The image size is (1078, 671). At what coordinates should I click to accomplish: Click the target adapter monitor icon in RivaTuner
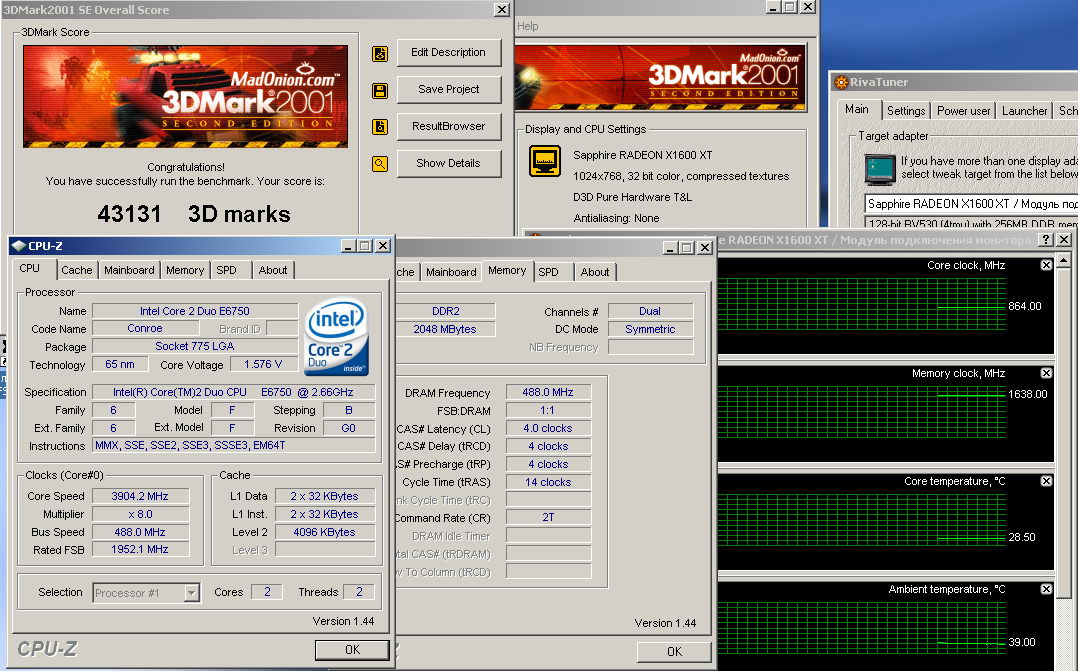(x=880, y=168)
